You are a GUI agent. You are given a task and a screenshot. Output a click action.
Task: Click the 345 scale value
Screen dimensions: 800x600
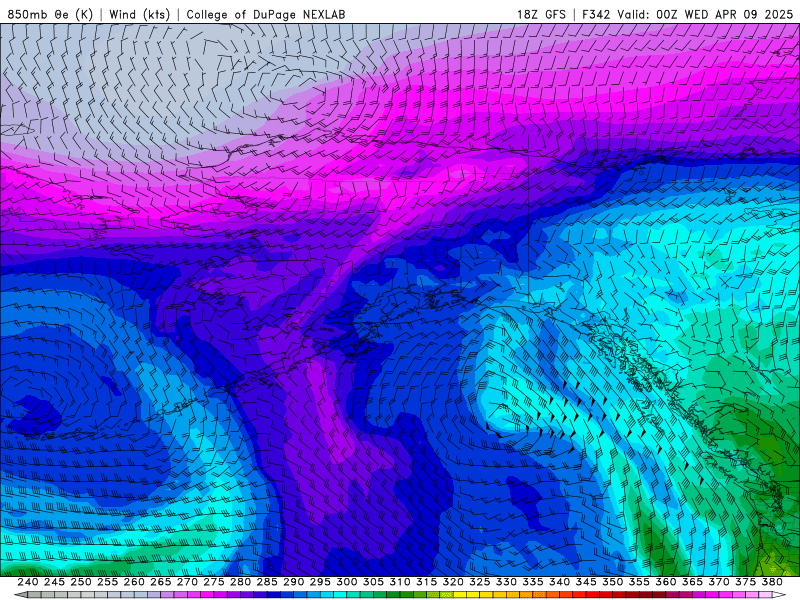pyautogui.click(x=586, y=582)
